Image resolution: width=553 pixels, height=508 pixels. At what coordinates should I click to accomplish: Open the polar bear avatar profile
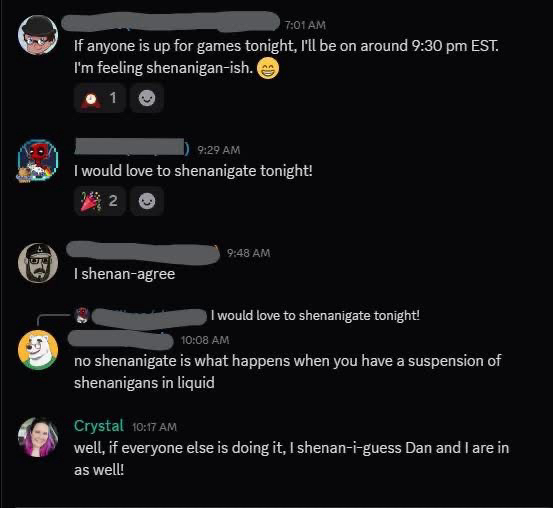[38, 350]
